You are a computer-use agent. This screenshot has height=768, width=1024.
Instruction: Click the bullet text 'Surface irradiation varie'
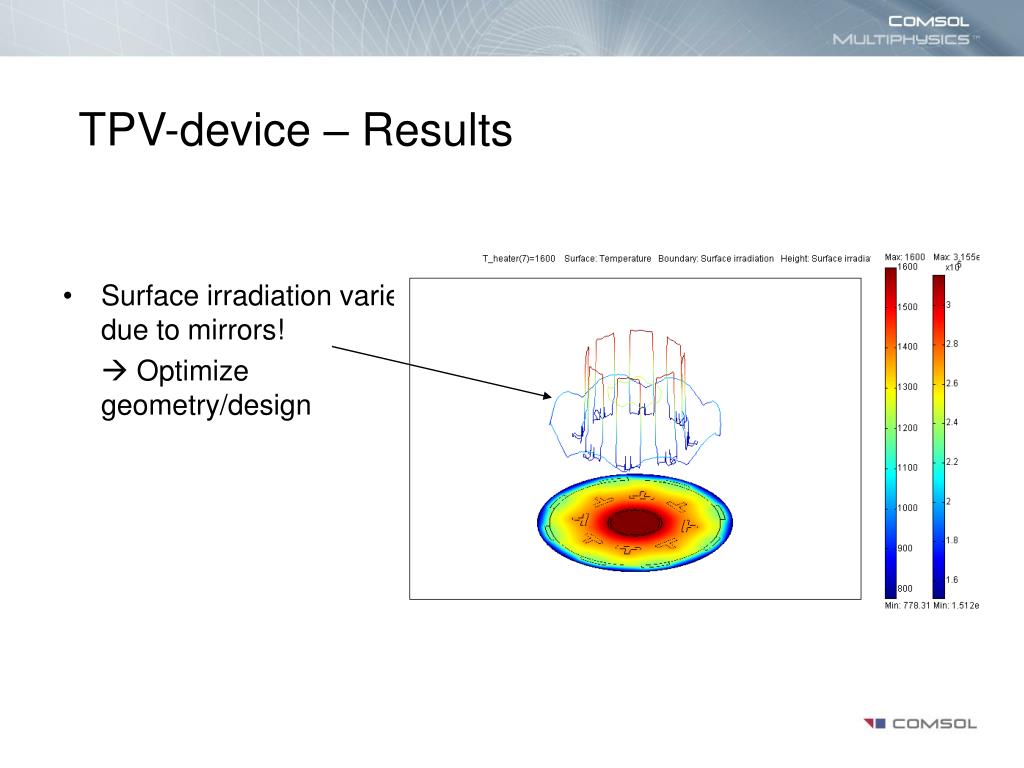248,296
